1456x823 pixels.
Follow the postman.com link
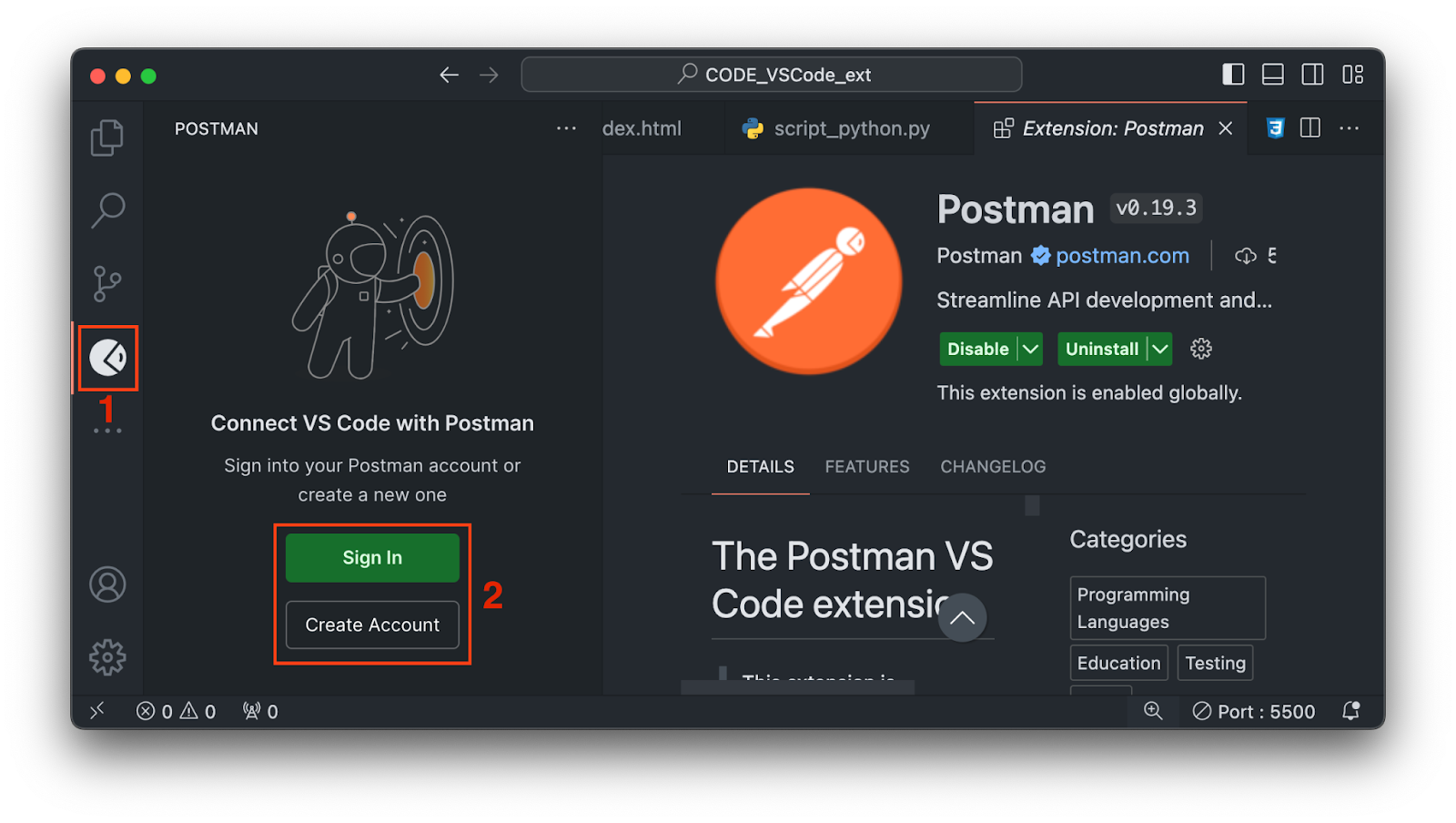click(1121, 256)
